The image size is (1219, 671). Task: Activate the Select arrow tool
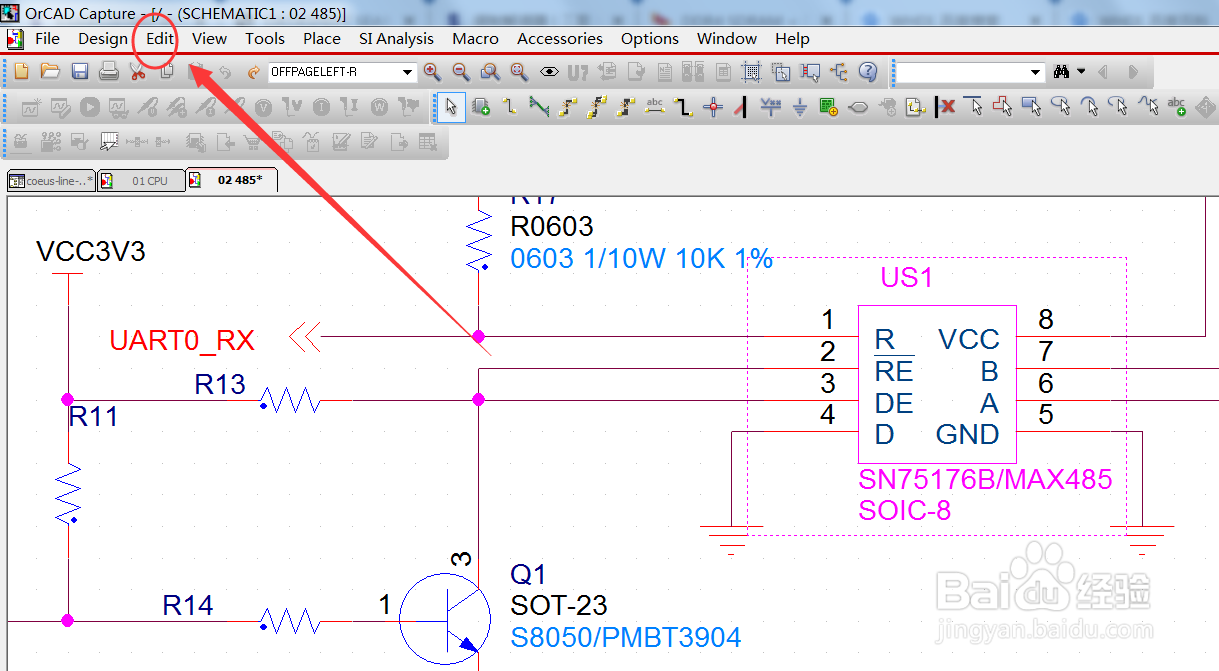(x=452, y=106)
